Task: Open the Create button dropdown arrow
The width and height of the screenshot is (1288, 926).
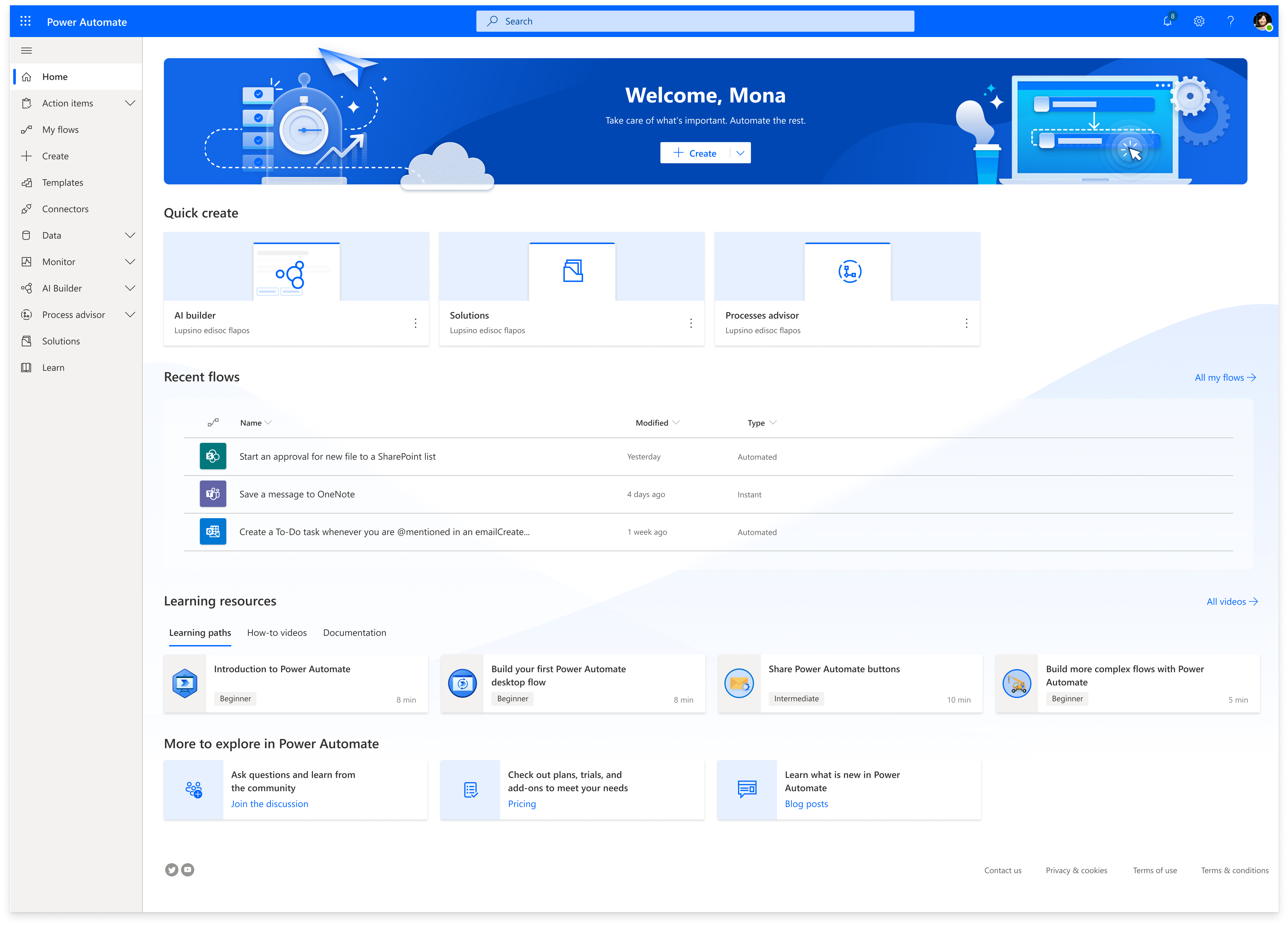Action: click(740, 153)
